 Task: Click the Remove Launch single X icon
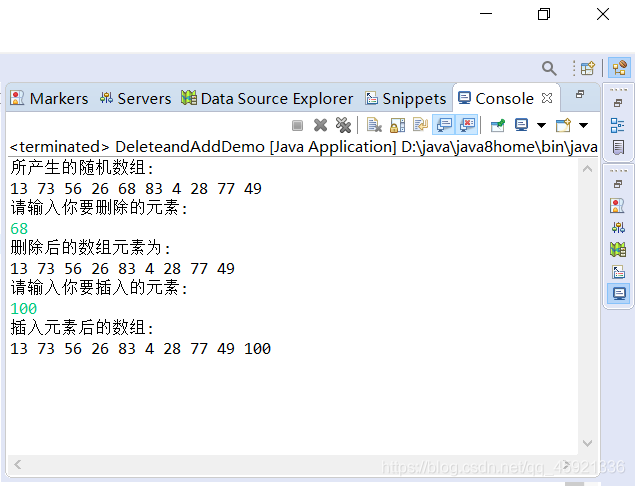coord(320,125)
